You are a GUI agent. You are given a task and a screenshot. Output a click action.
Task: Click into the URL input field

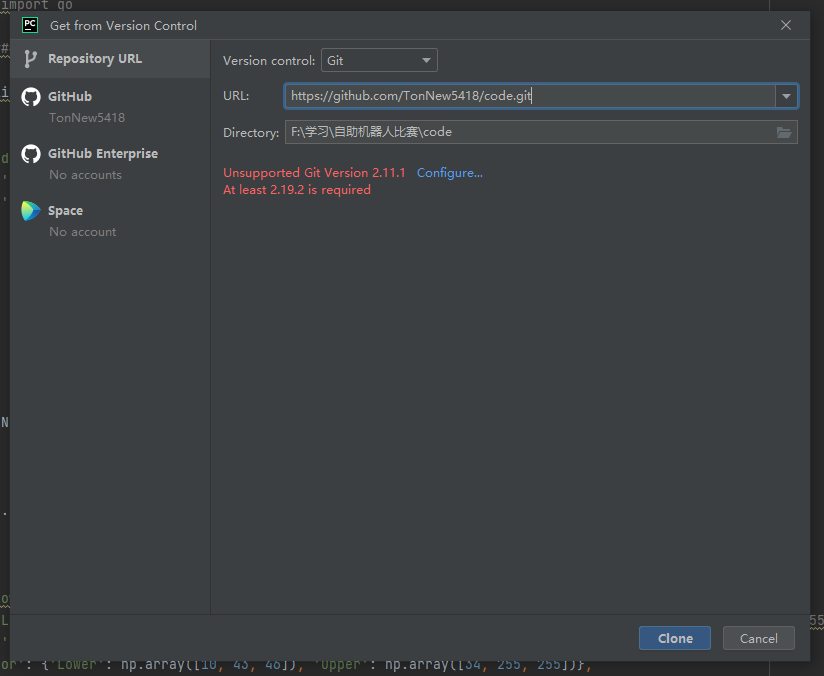tap(530, 96)
